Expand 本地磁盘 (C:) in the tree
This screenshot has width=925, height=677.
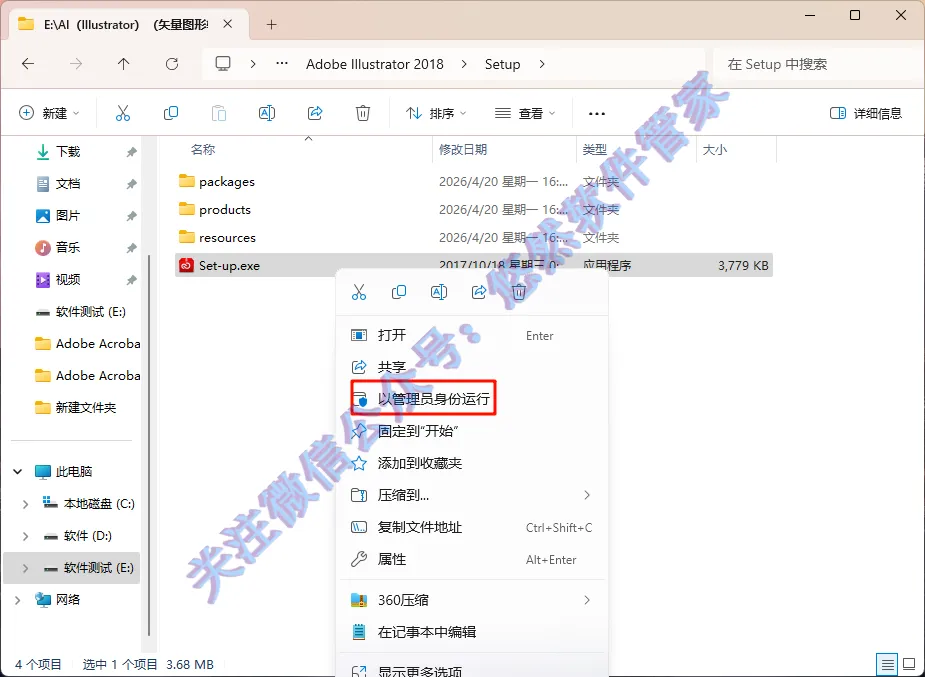pos(25,504)
